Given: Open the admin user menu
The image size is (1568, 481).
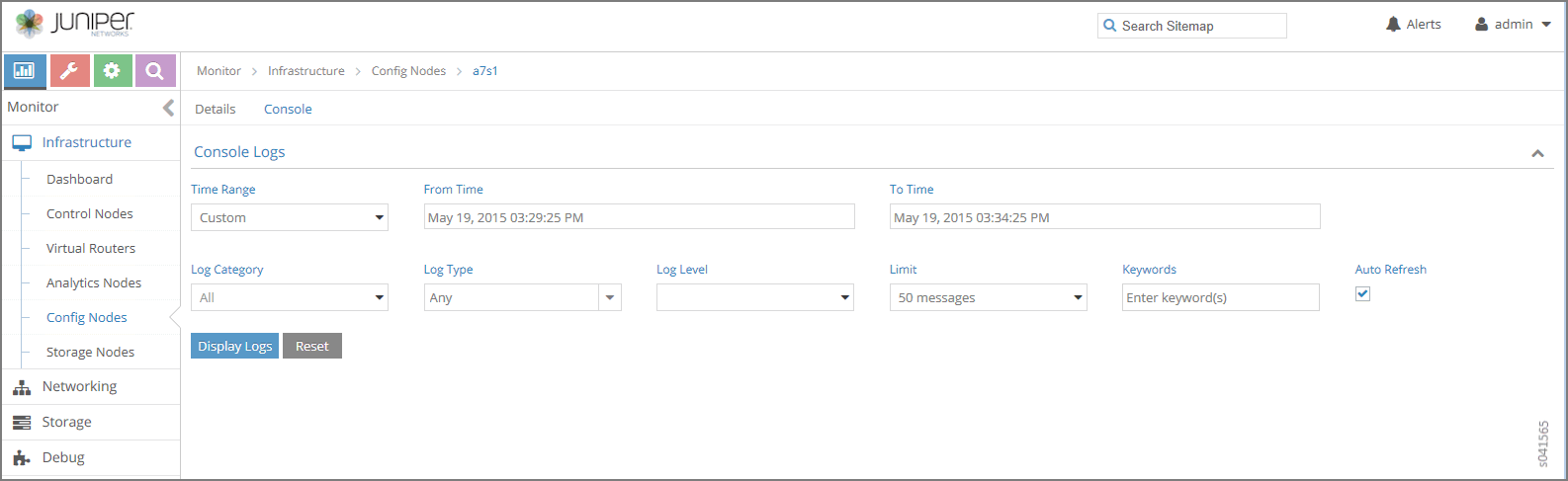Looking at the screenshot, I should click(x=1513, y=25).
